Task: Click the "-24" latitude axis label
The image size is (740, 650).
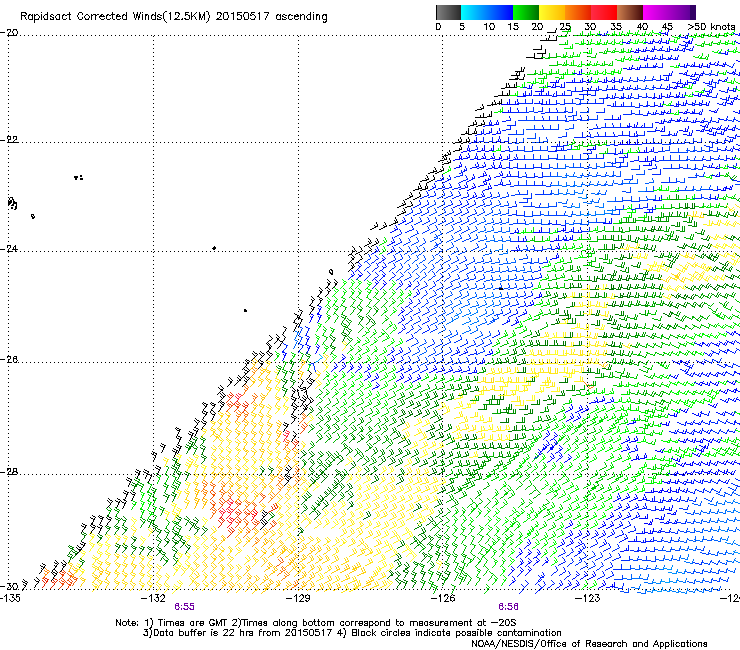Action: (x=9, y=248)
